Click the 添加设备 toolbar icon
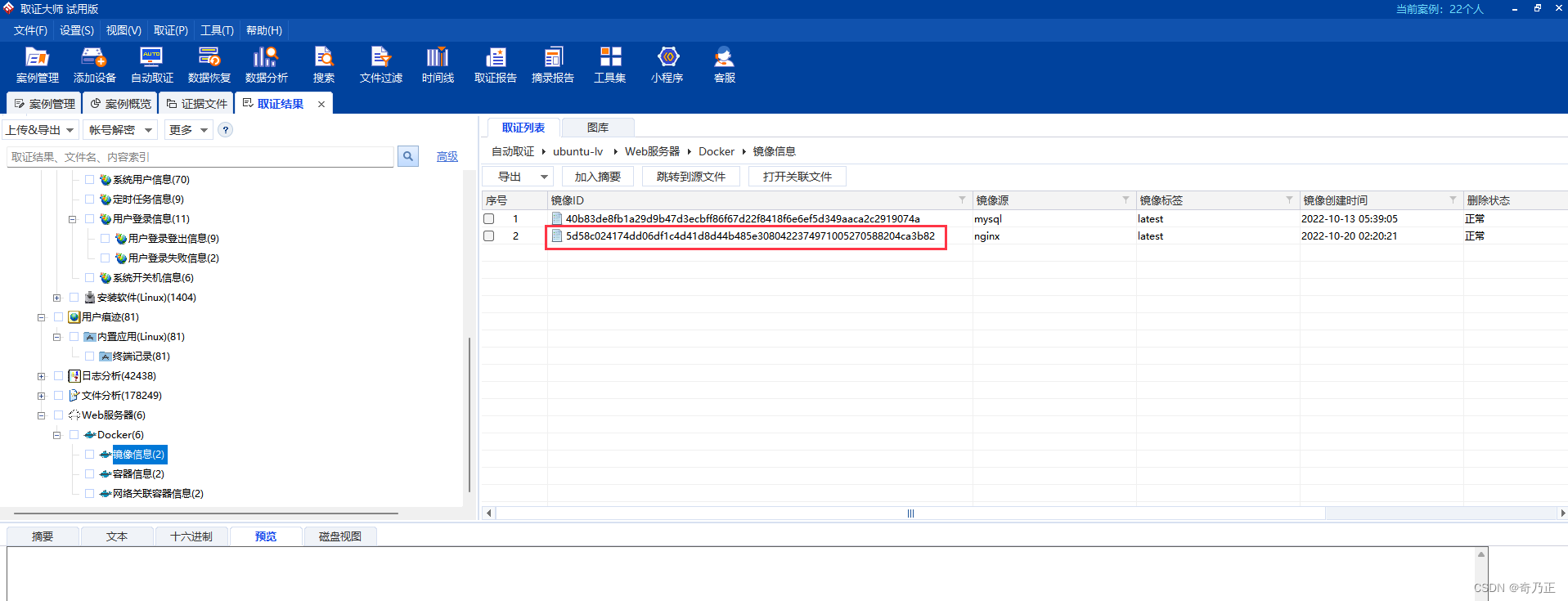The height and width of the screenshot is (601, 1568). [x=94, y=65]
